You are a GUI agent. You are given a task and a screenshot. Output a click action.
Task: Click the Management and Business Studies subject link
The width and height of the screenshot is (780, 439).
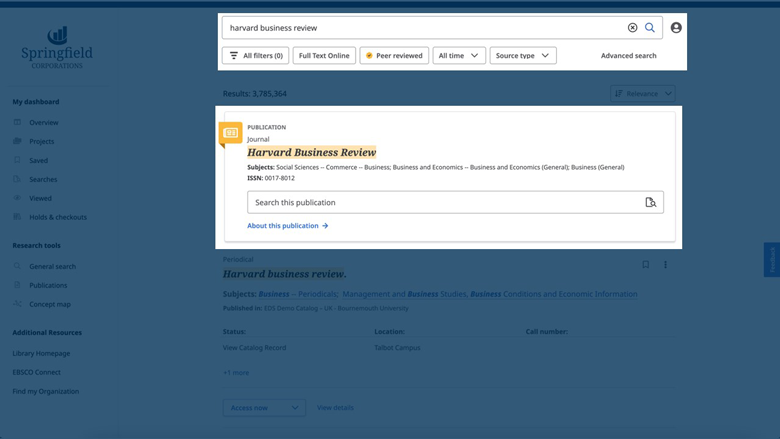click(x=405, y=294)
